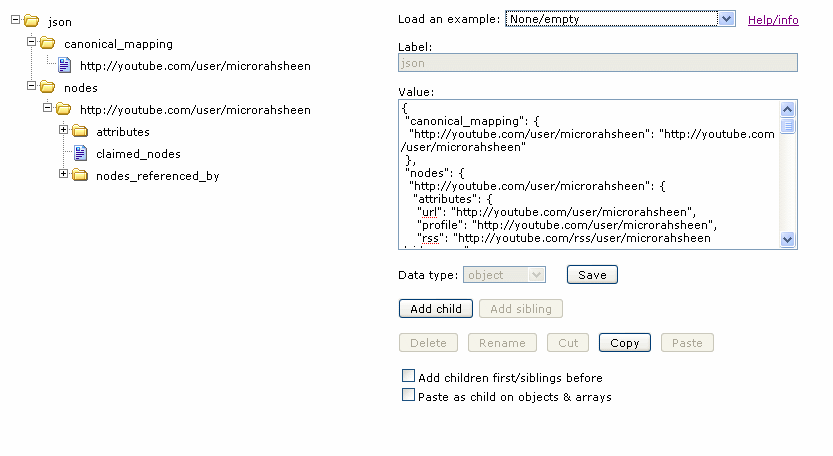This screenshot has height=456, width=833.
Task: Open the Load an example dropdown
Action: point(726,18)
